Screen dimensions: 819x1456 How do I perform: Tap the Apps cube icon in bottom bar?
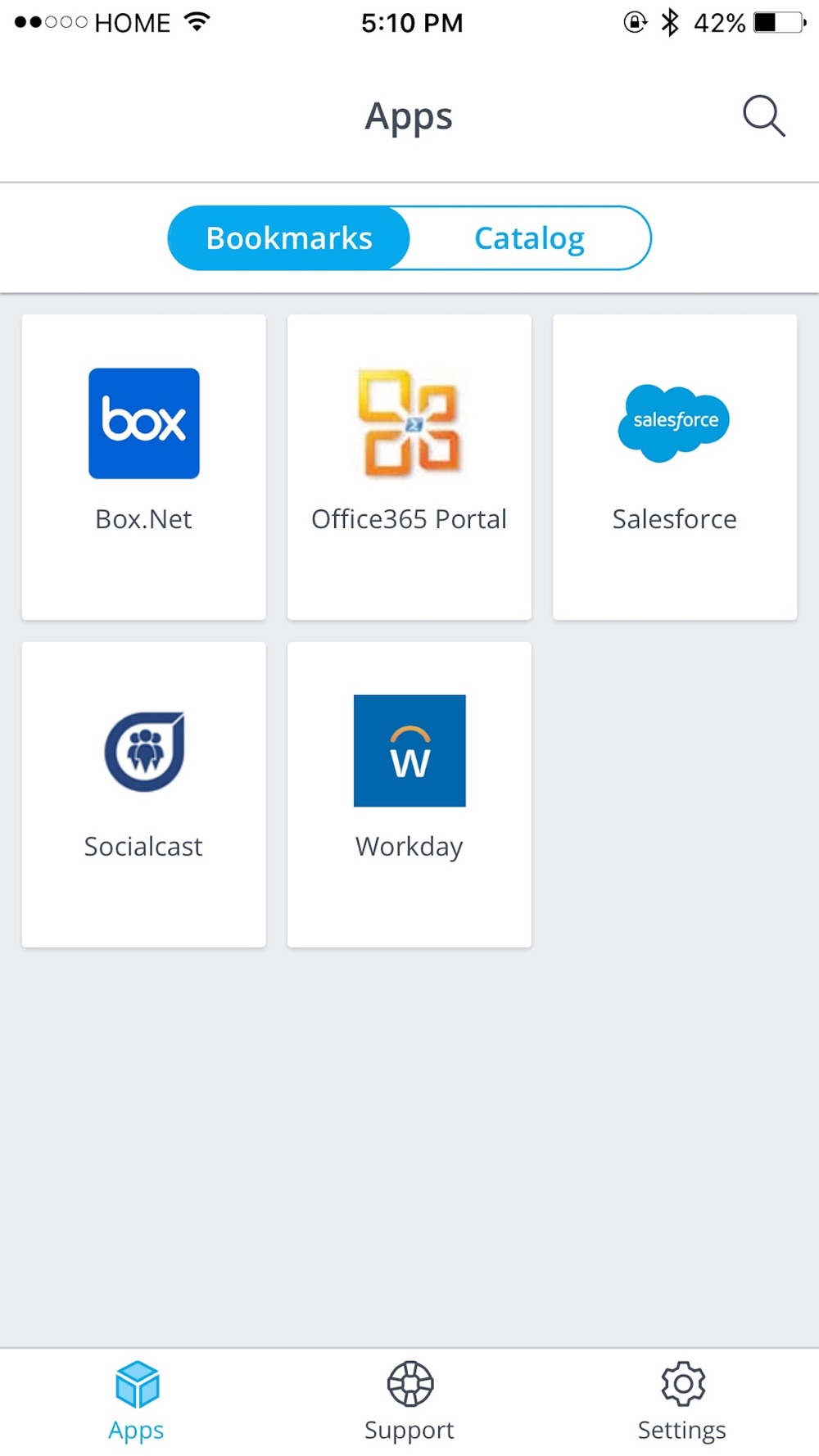pyautogui.click(x=137, y=1384)
